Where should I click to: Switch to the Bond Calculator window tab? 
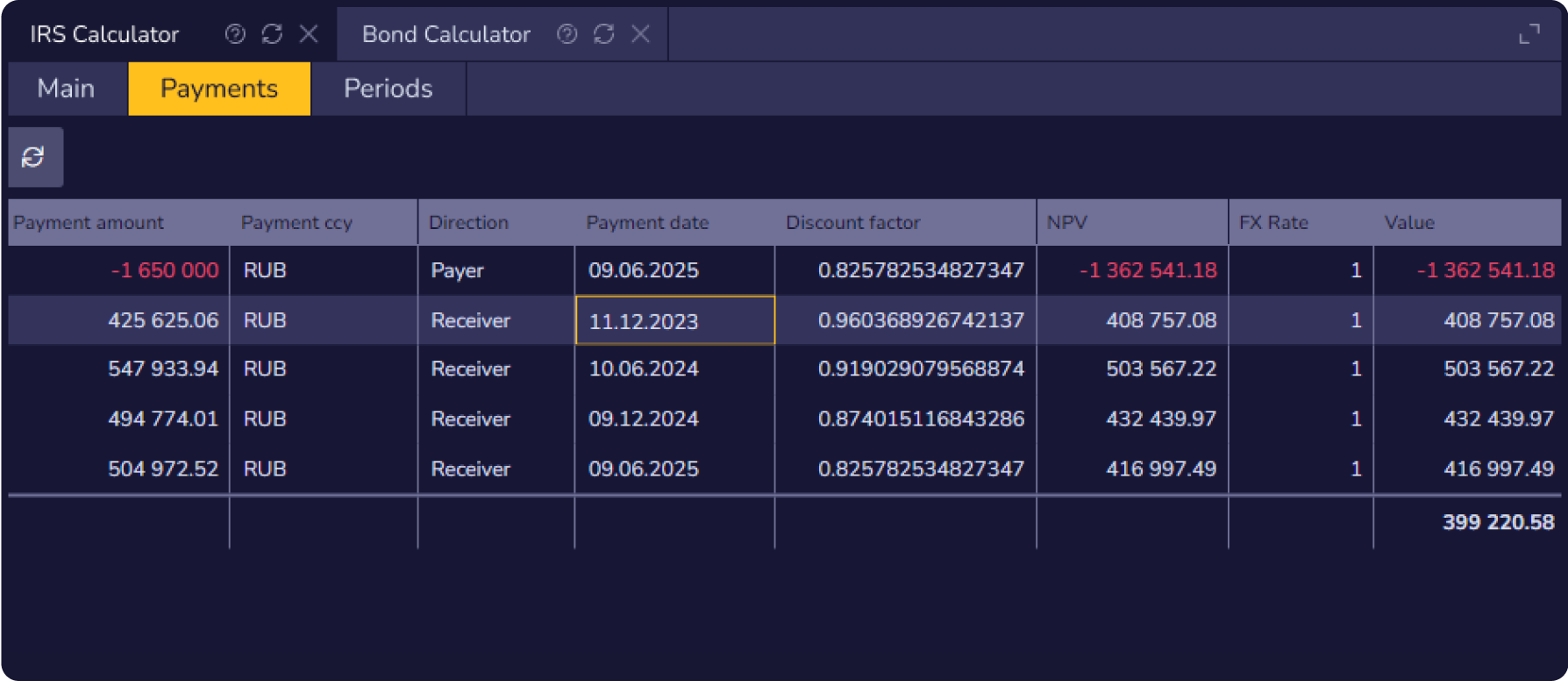tap(445, 34)
